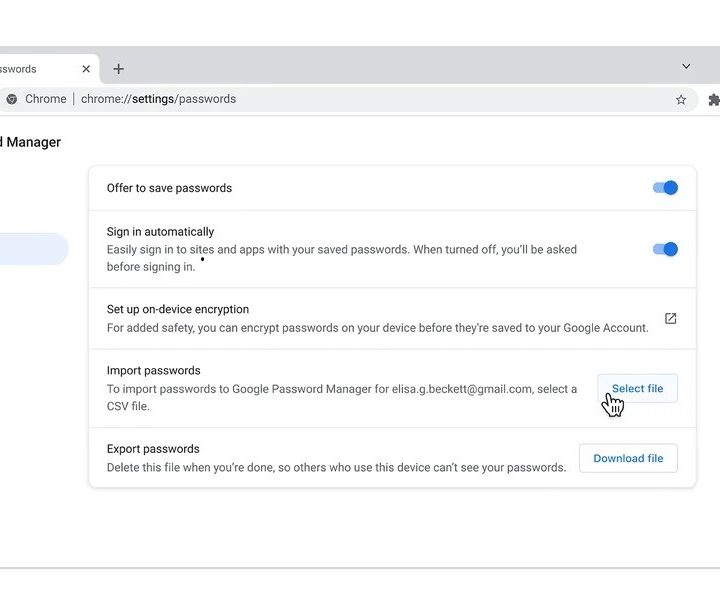The height and width of the screenshot is (612, 720).
Task: Click the Export passwords heading
Action: 153,449
